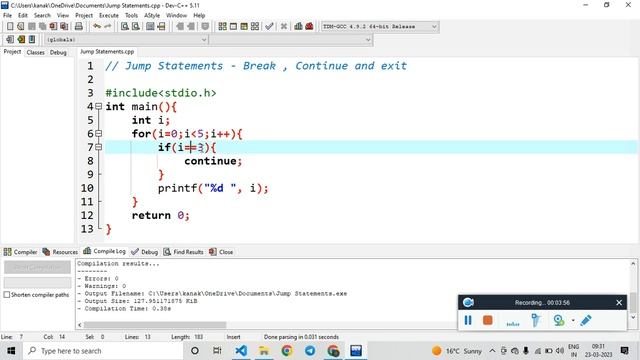Click the Stop Execution X icon
This screenshot has height=360, width=640.
(284, 27)
